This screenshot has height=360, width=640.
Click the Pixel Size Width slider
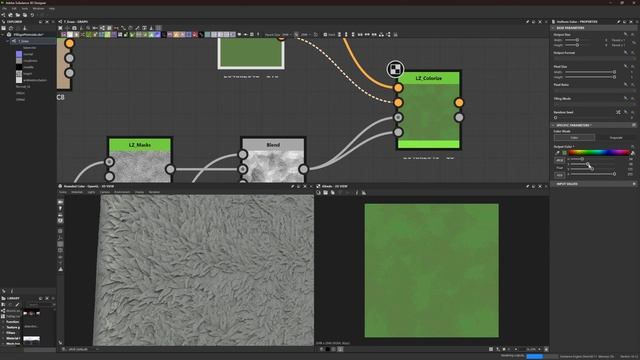point(590,72)
